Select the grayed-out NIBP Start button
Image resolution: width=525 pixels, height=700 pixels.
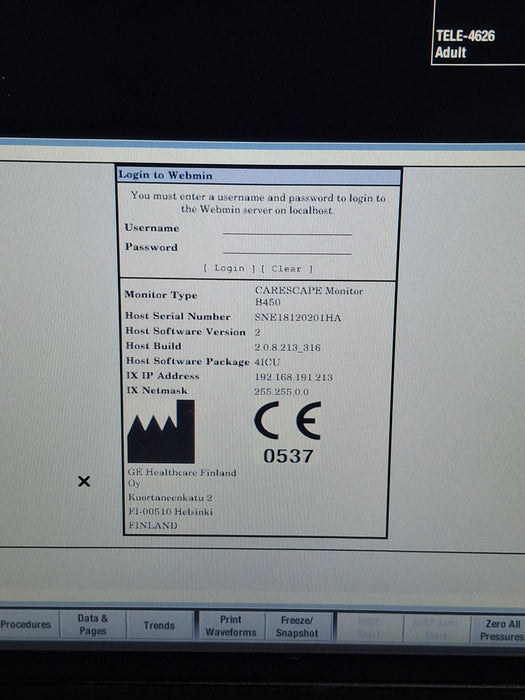[x=369, y=628]
